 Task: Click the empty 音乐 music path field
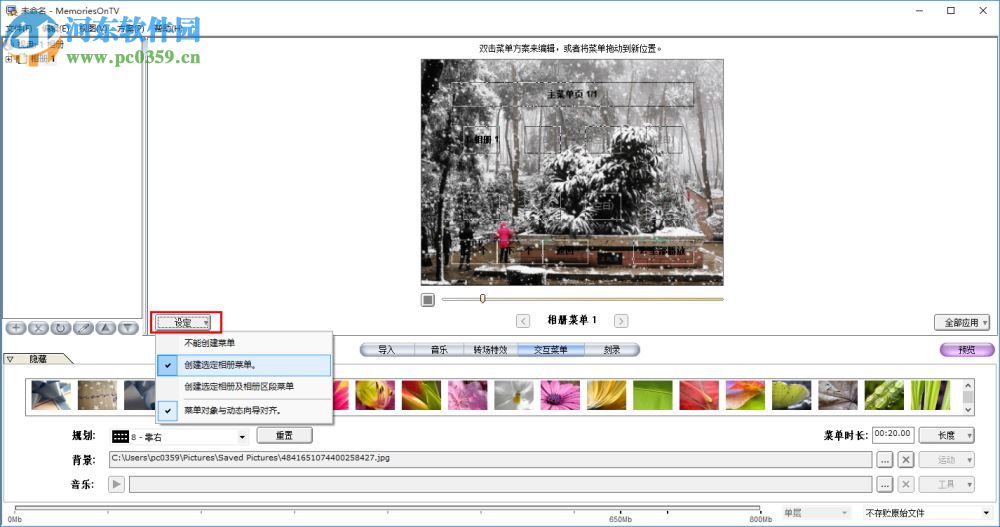click(x=501, y=484)
